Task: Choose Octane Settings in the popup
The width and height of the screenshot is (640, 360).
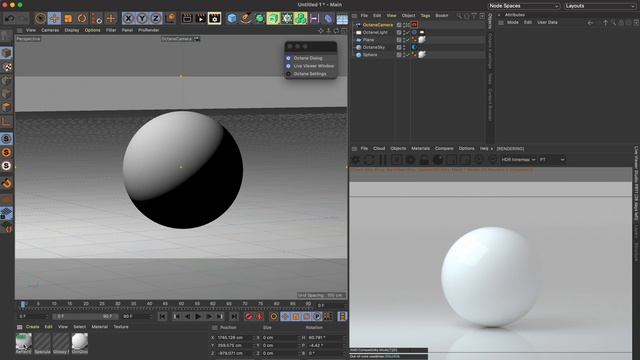Action: tap(310, 74)
